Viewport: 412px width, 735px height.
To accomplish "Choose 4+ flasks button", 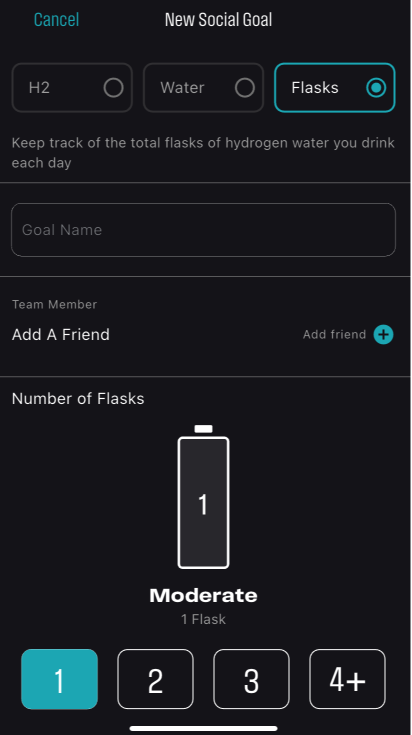I will [x=347, y=679].
